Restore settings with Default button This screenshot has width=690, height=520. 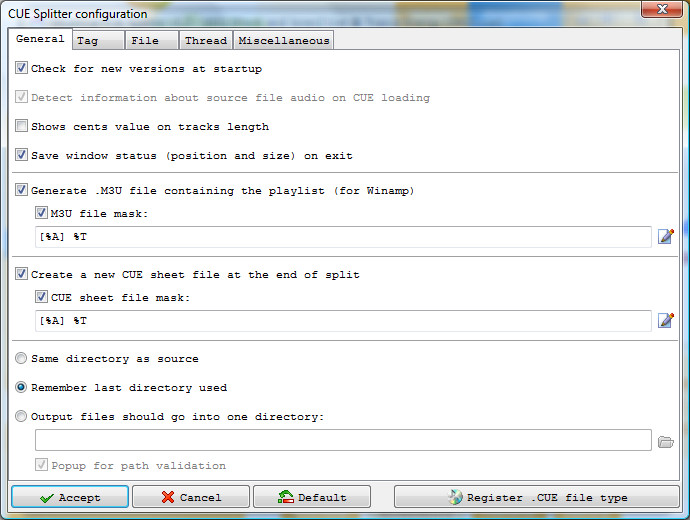(x=312, y=497)
